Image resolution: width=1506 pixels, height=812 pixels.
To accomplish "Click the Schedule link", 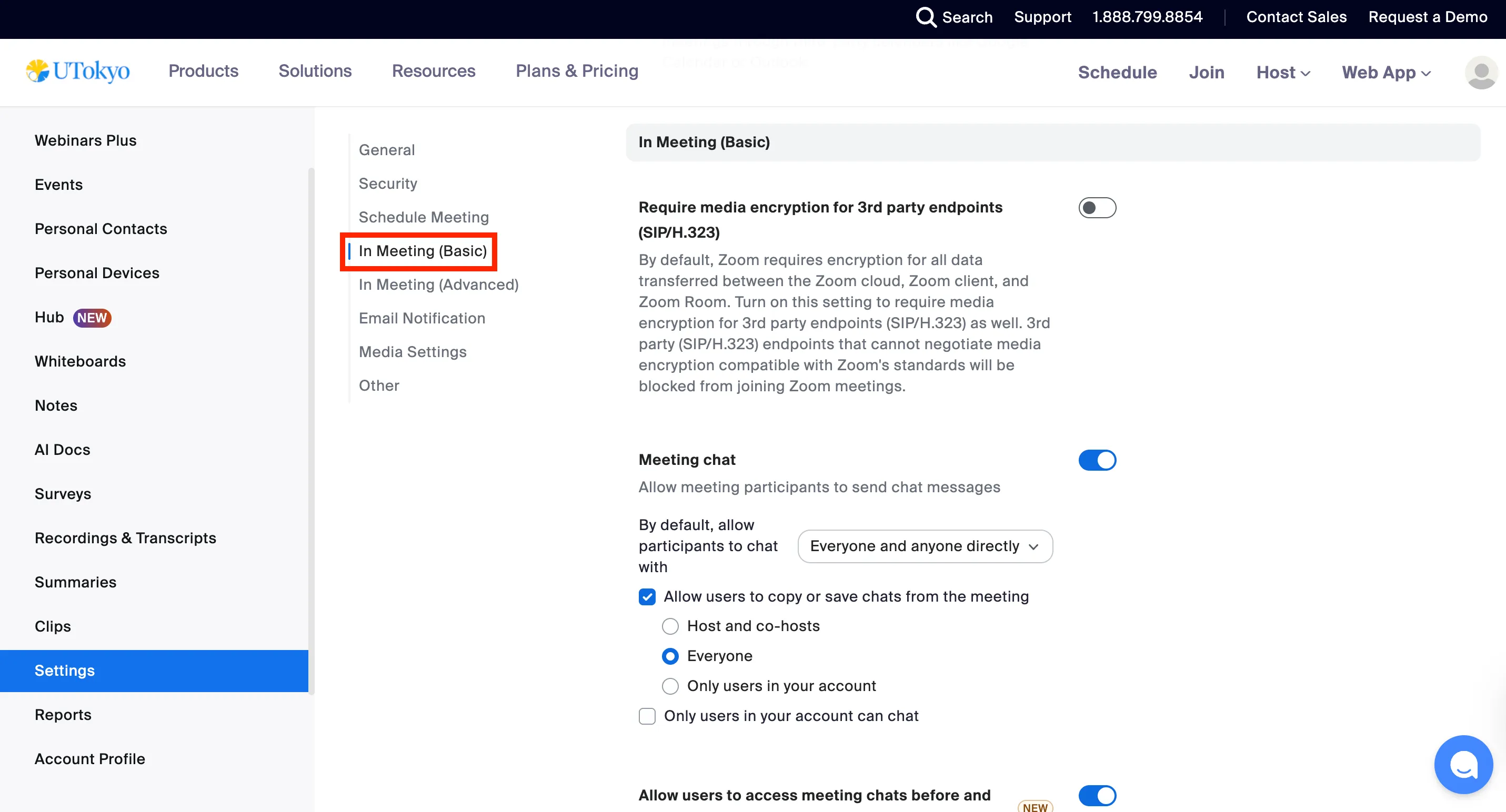I will point(1117,73).
